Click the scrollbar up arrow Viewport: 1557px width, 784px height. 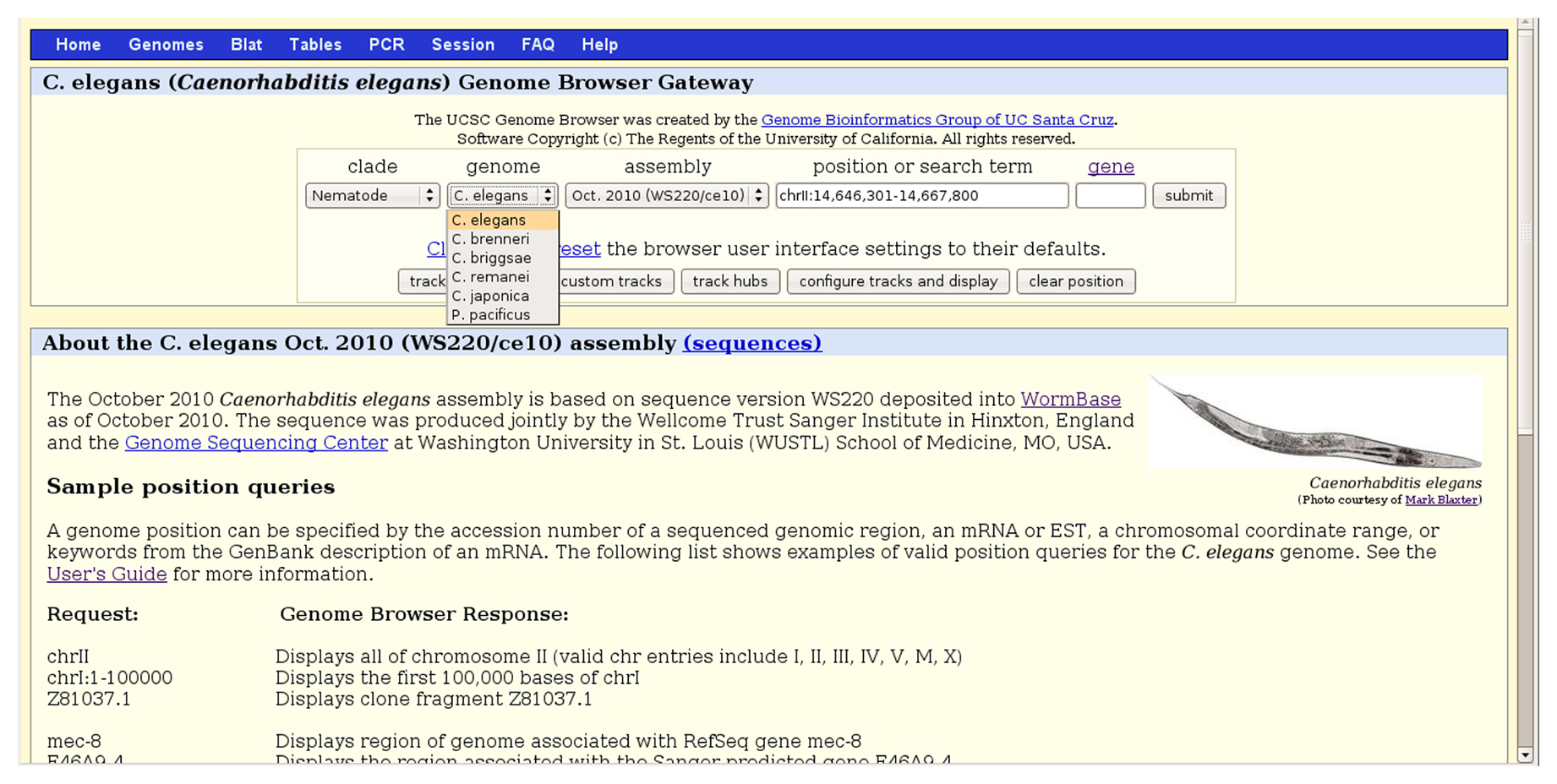1526,24
